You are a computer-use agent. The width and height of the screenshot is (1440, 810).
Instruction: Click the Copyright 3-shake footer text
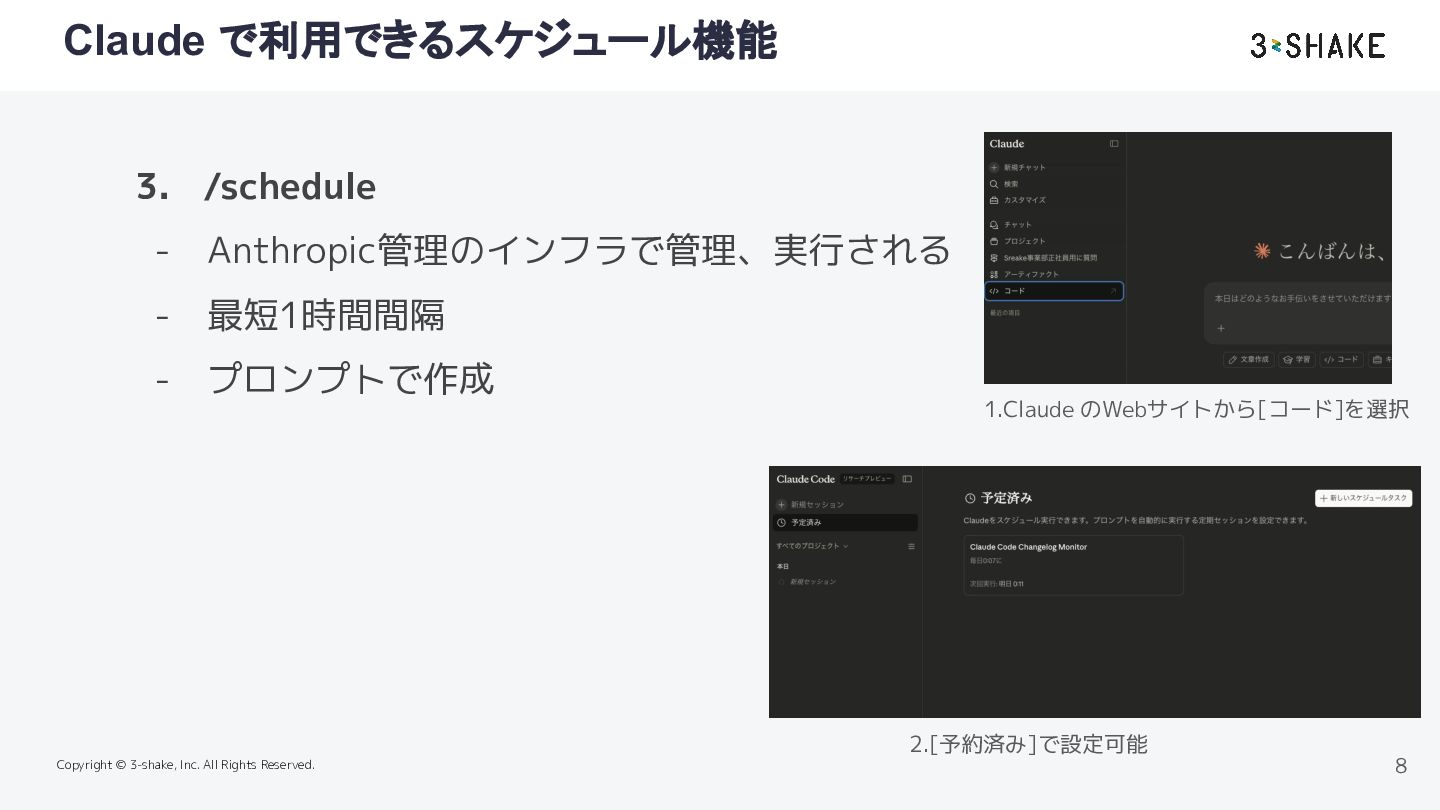(x=186, y=765)
